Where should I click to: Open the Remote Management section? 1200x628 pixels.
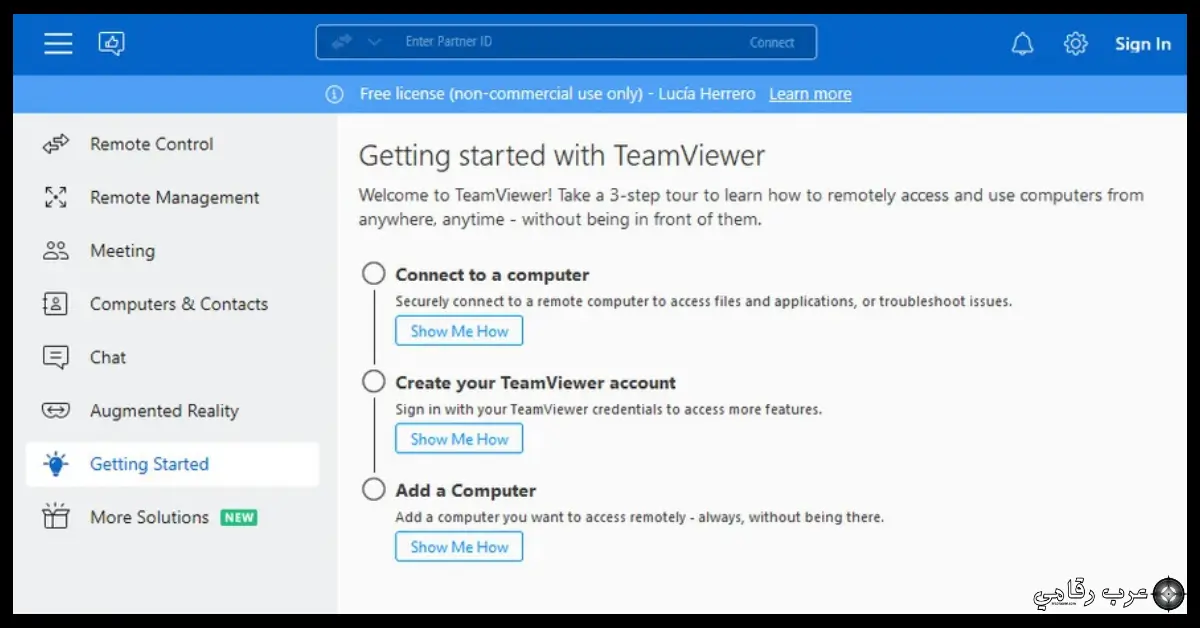[x=174, y=197]
